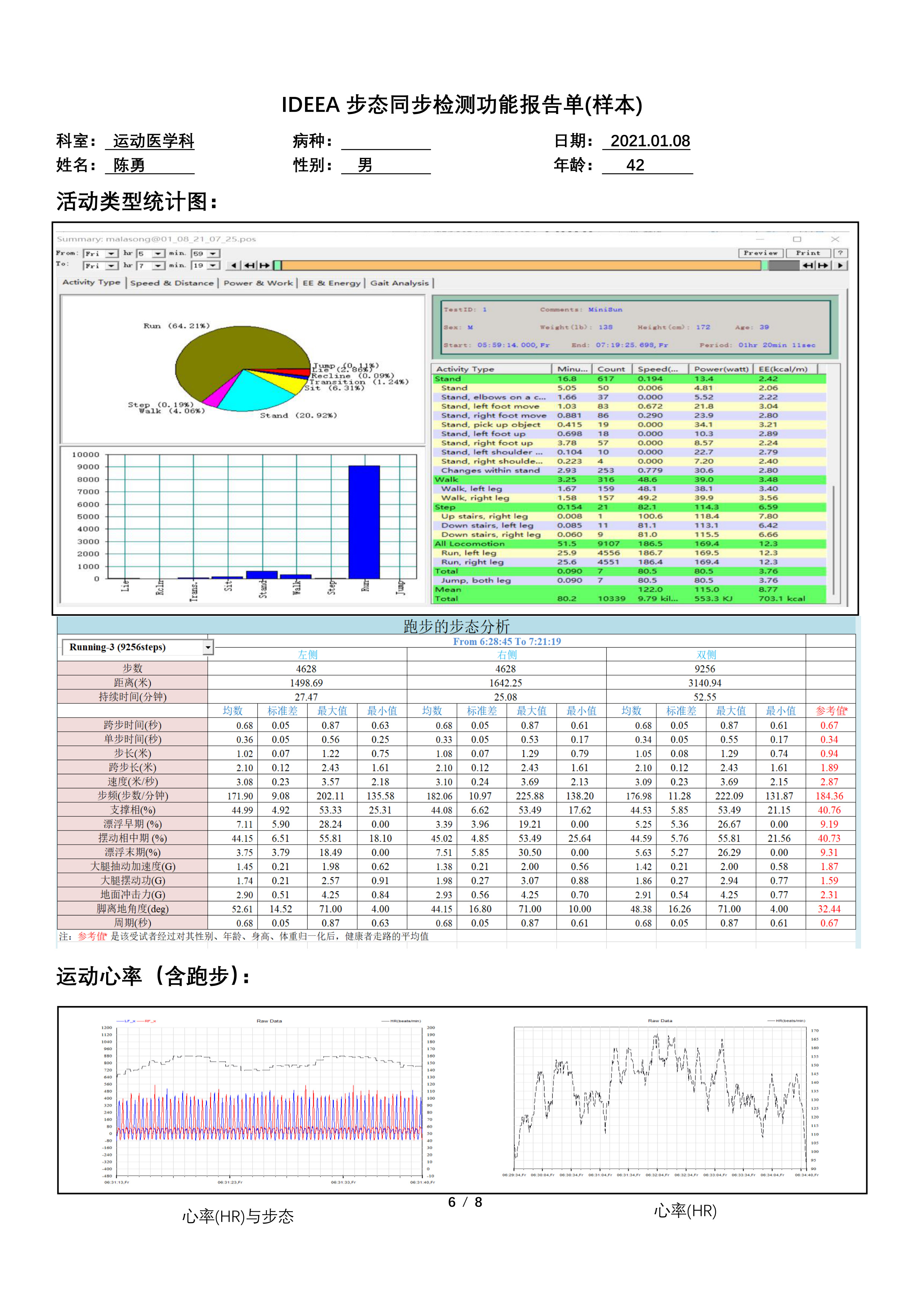Open the Power & Work tab
Screen dimensions: 924x1307
click(x=258, y=283)
